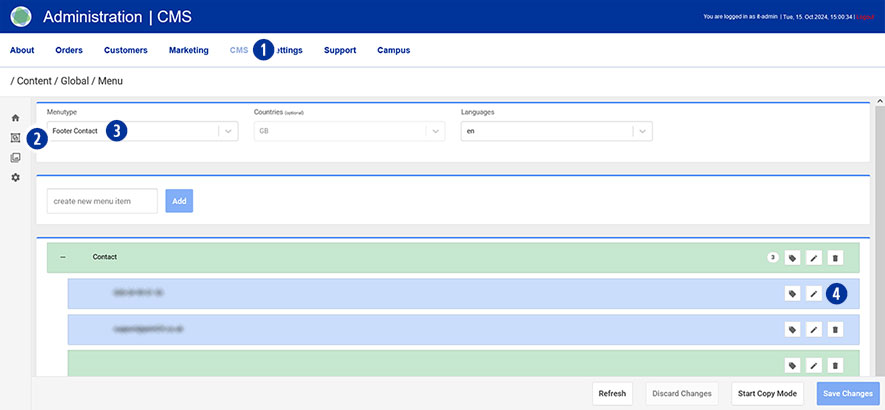Open the Menutype dropdown

(228, 131)
